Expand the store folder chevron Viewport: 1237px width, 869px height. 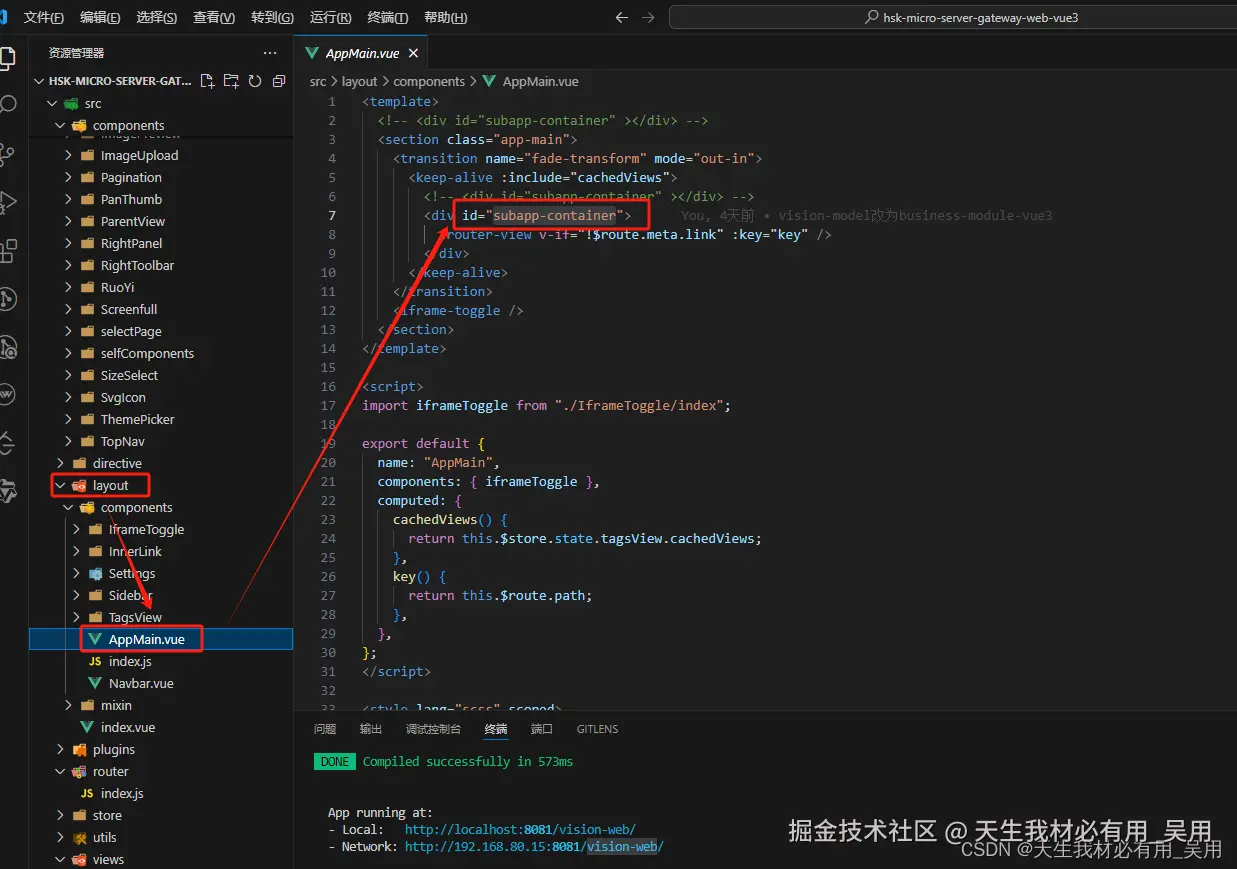coord(61,815)
